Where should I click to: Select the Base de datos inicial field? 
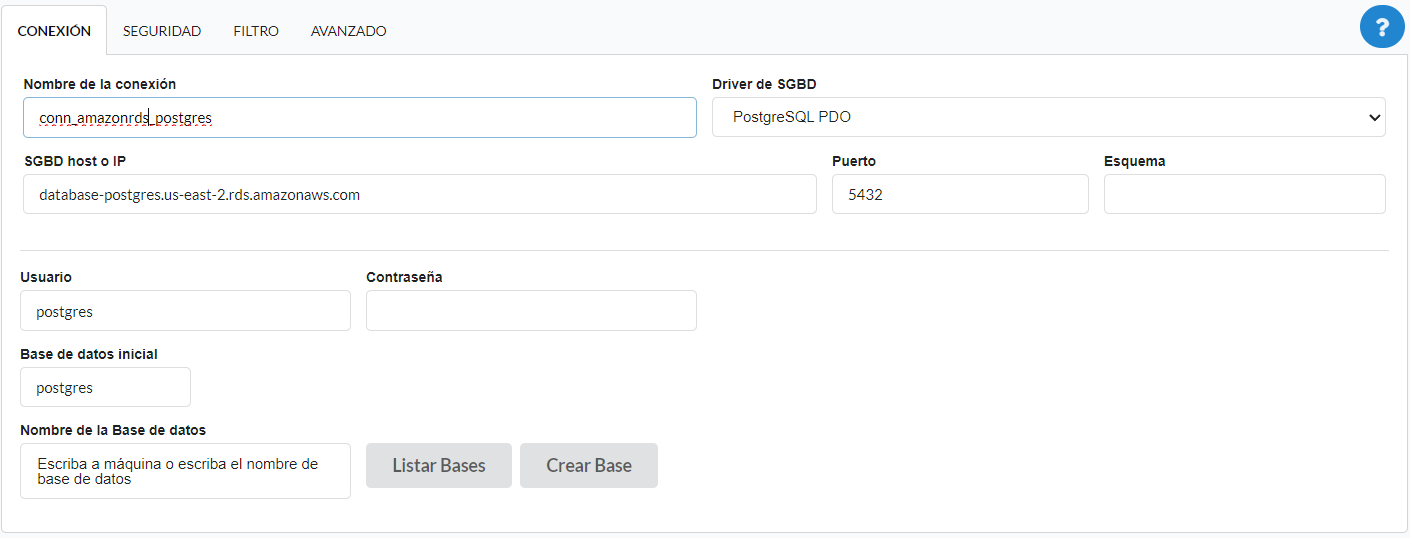click(105, 387)
